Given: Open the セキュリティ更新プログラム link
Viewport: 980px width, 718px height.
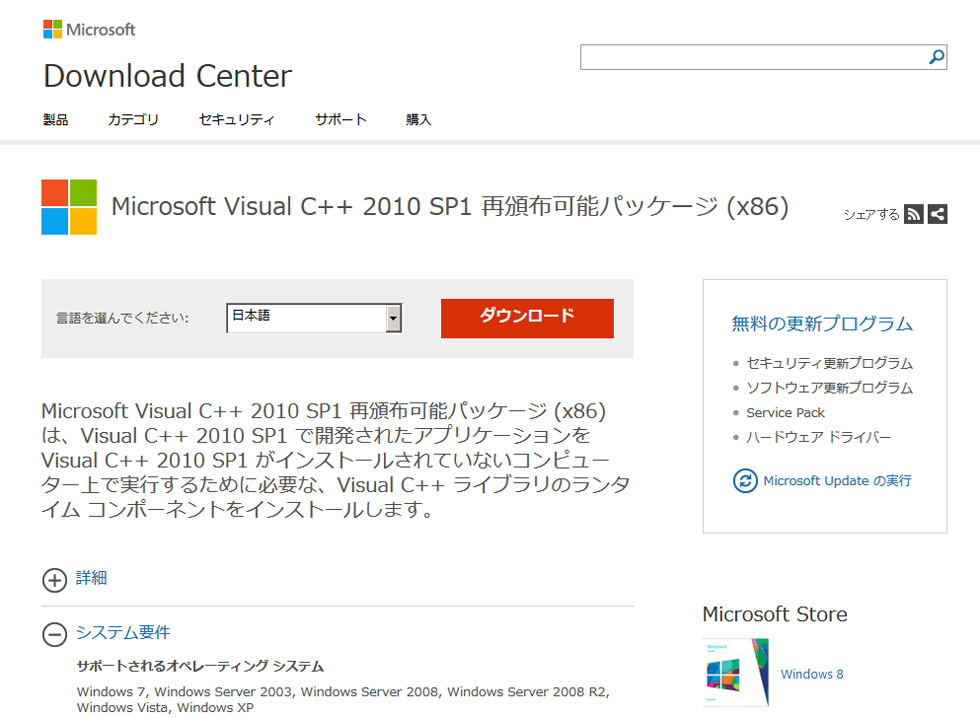Looking at the screenshot, I should click(829, 363).
